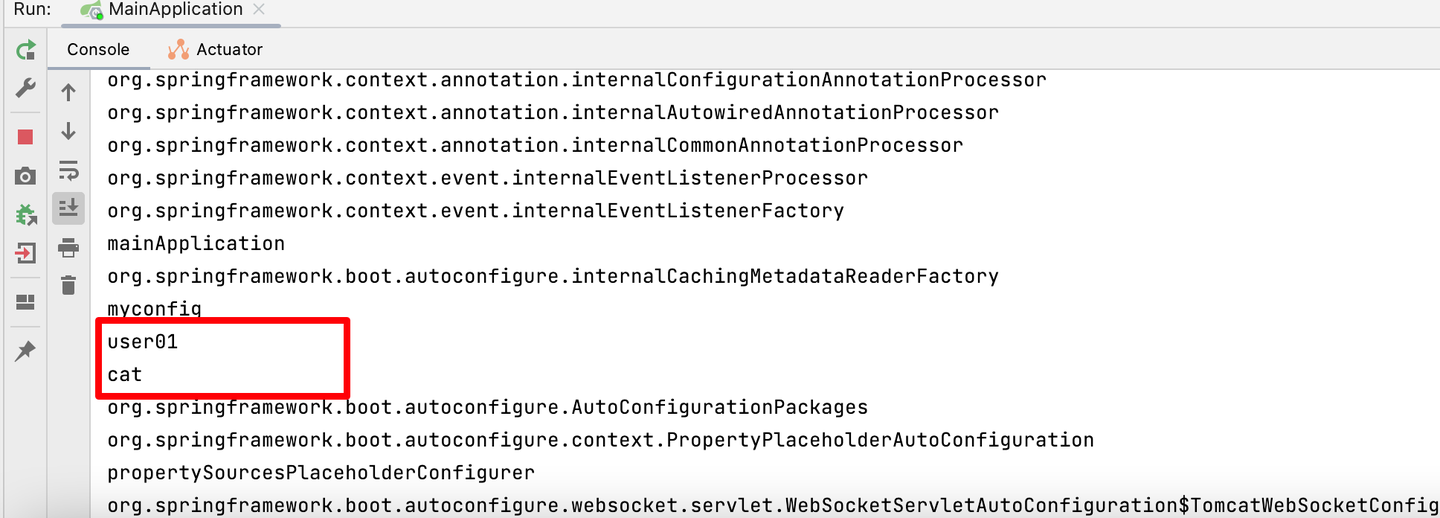Click the mainApplication output line

pyautogui.click(x=196, y=244)
